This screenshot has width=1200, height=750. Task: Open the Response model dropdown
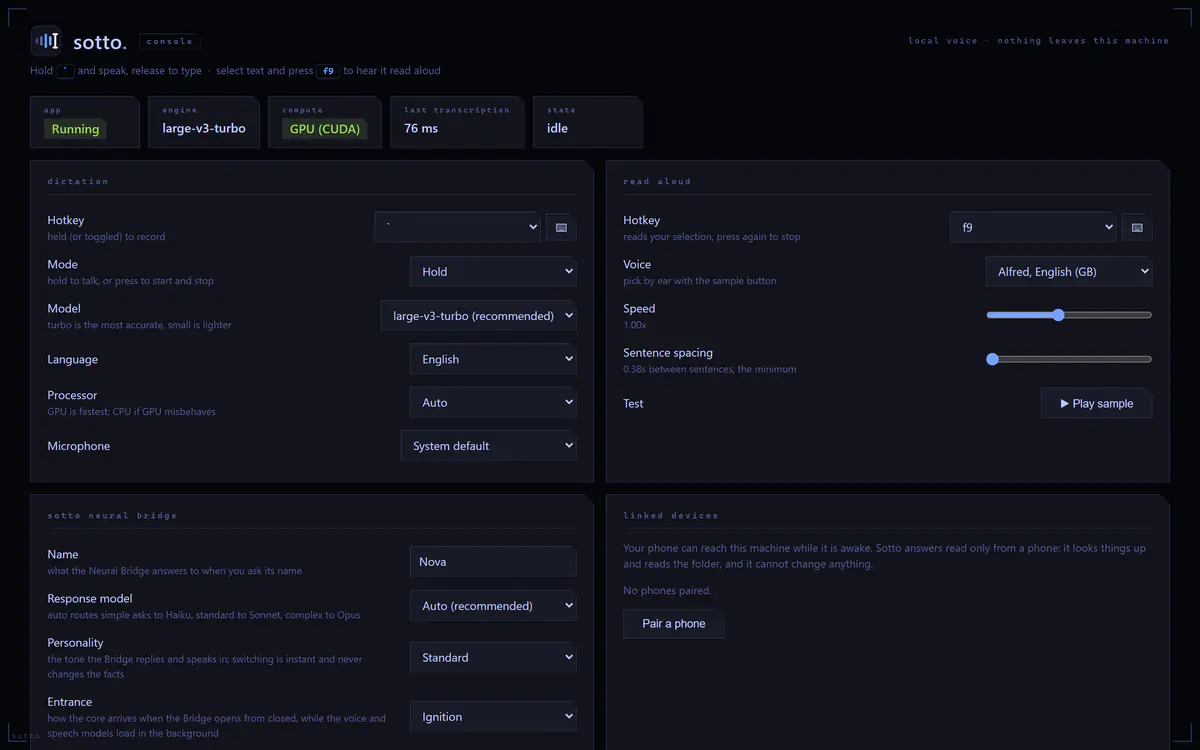(x=493, y=606)
